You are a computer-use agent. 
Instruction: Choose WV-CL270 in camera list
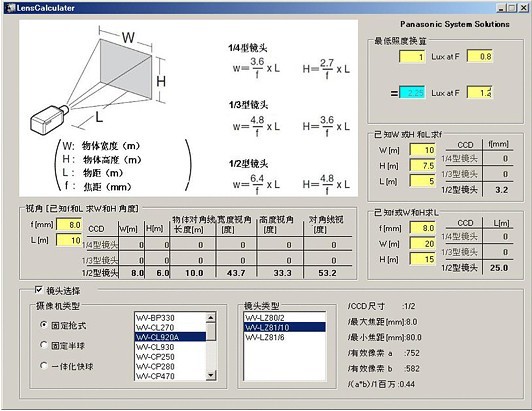click(x=170, y=327)
